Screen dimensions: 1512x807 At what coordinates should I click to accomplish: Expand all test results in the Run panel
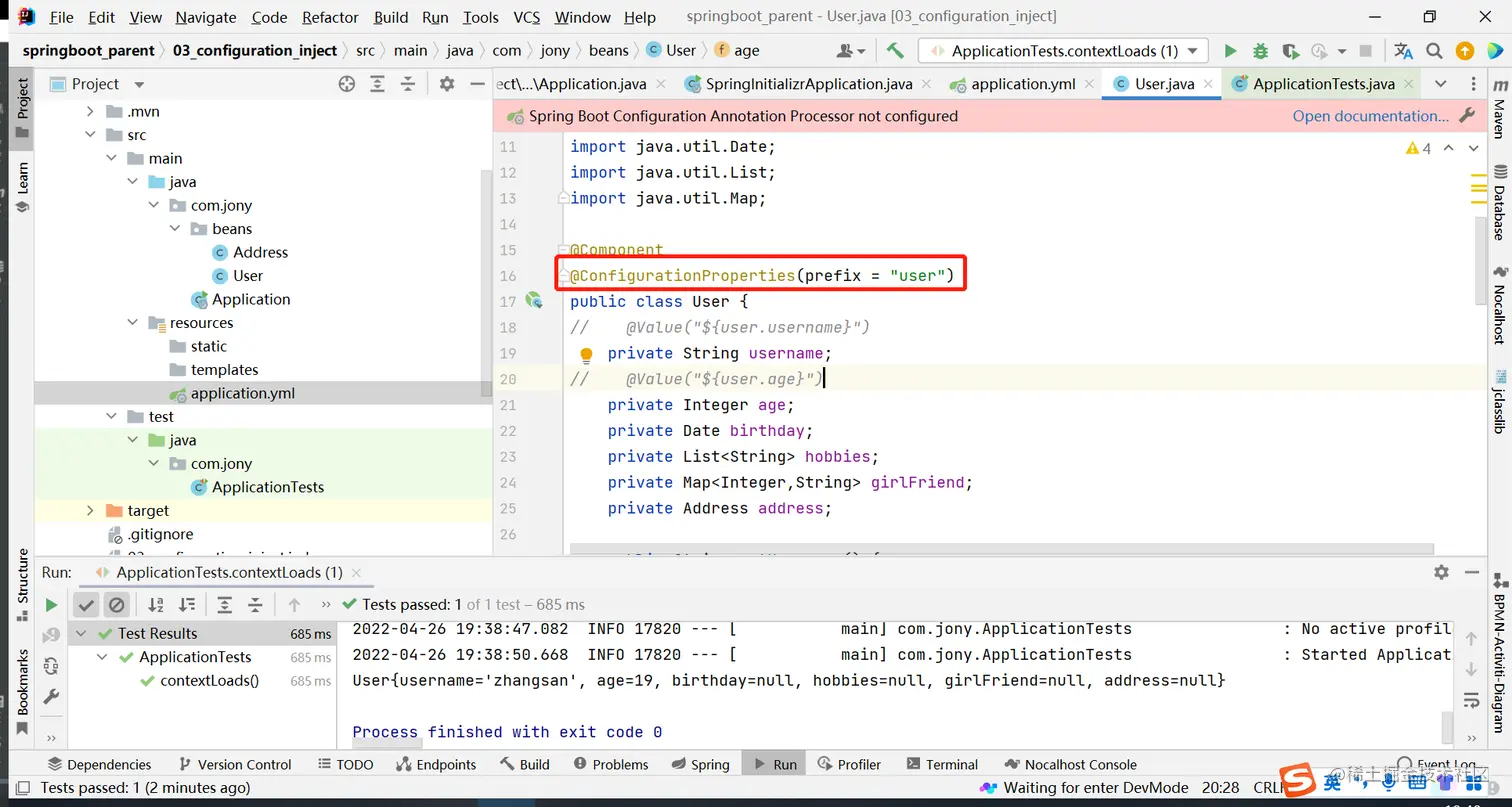pyautogui.click(x=225, y=605)
